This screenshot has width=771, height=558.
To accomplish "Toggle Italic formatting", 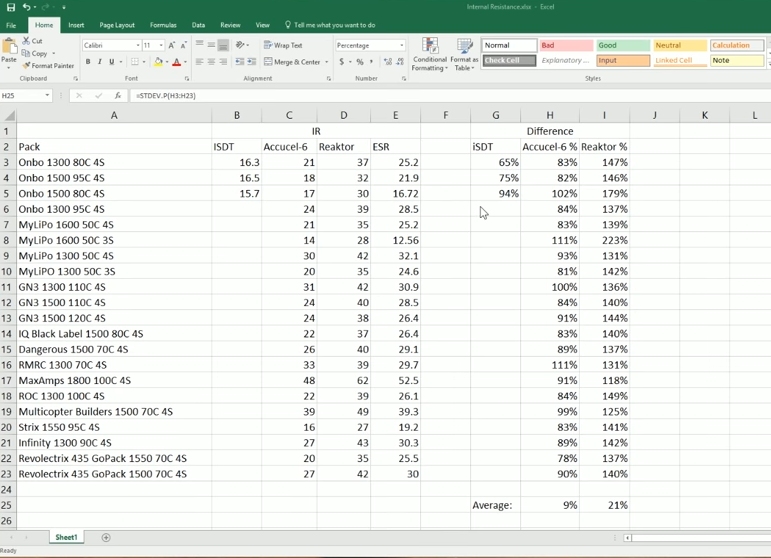I will 99,61.
